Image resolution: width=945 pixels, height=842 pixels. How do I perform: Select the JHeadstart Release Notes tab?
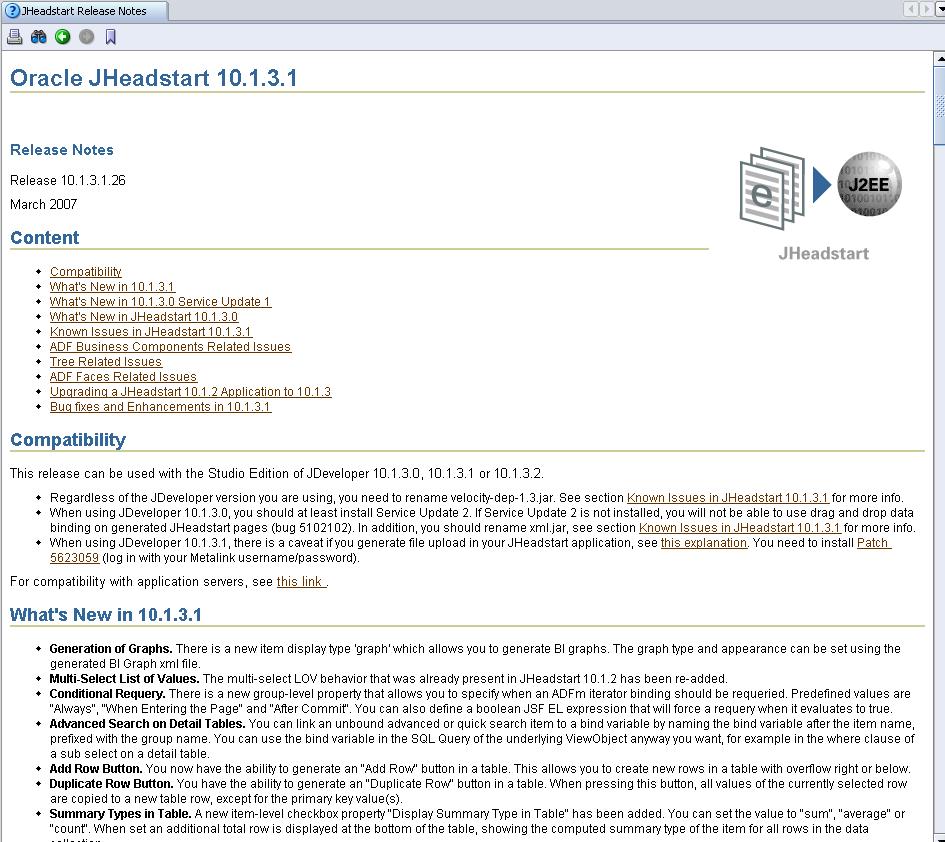[84, 11]
